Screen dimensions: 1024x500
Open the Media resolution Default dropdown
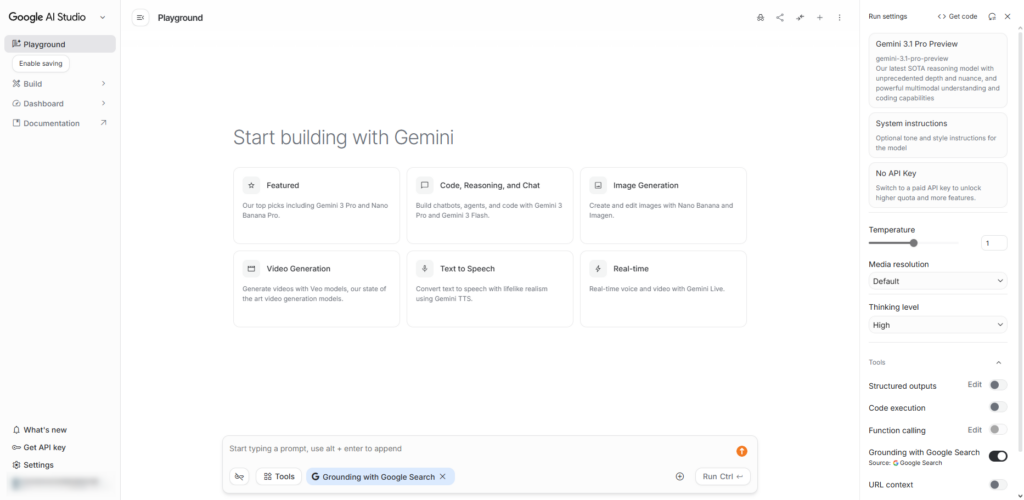(938, 281)
